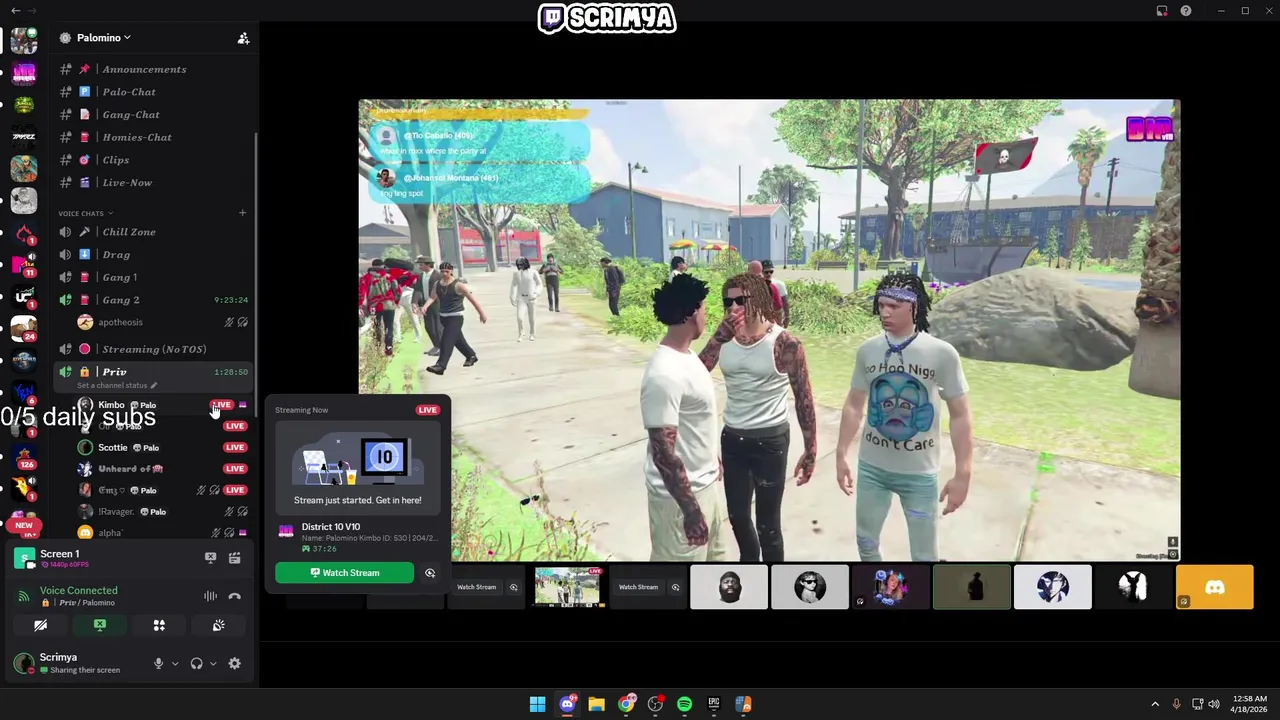Turn on camera with the video button

[40, 625]
